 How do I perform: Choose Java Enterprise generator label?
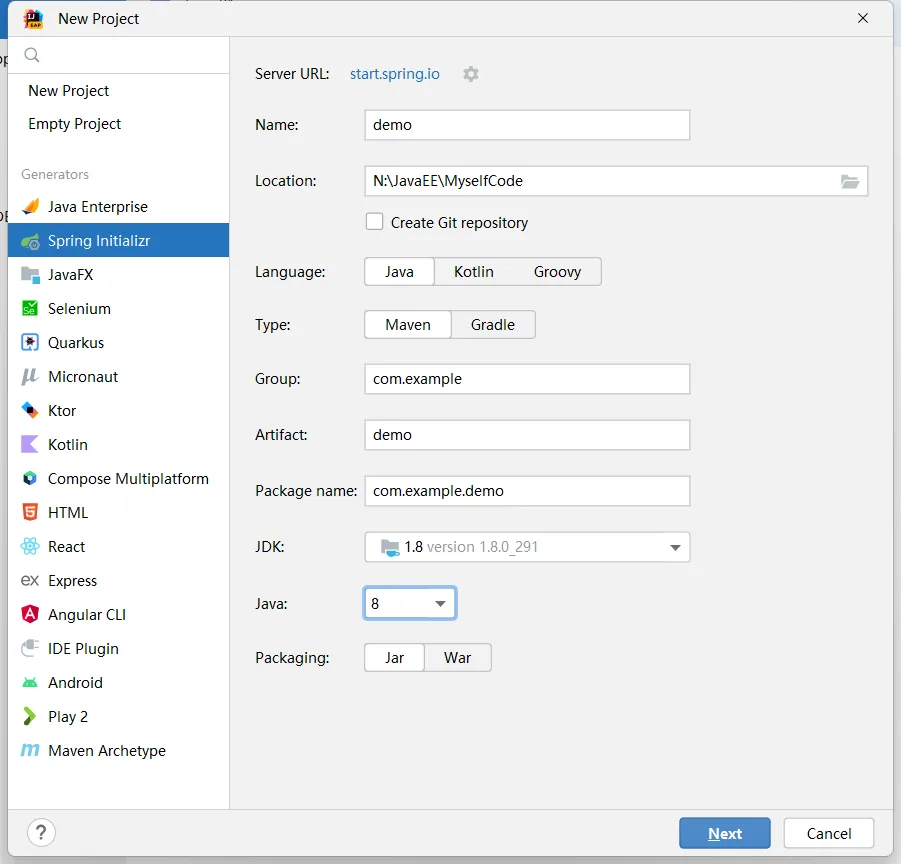click(98, 207)
